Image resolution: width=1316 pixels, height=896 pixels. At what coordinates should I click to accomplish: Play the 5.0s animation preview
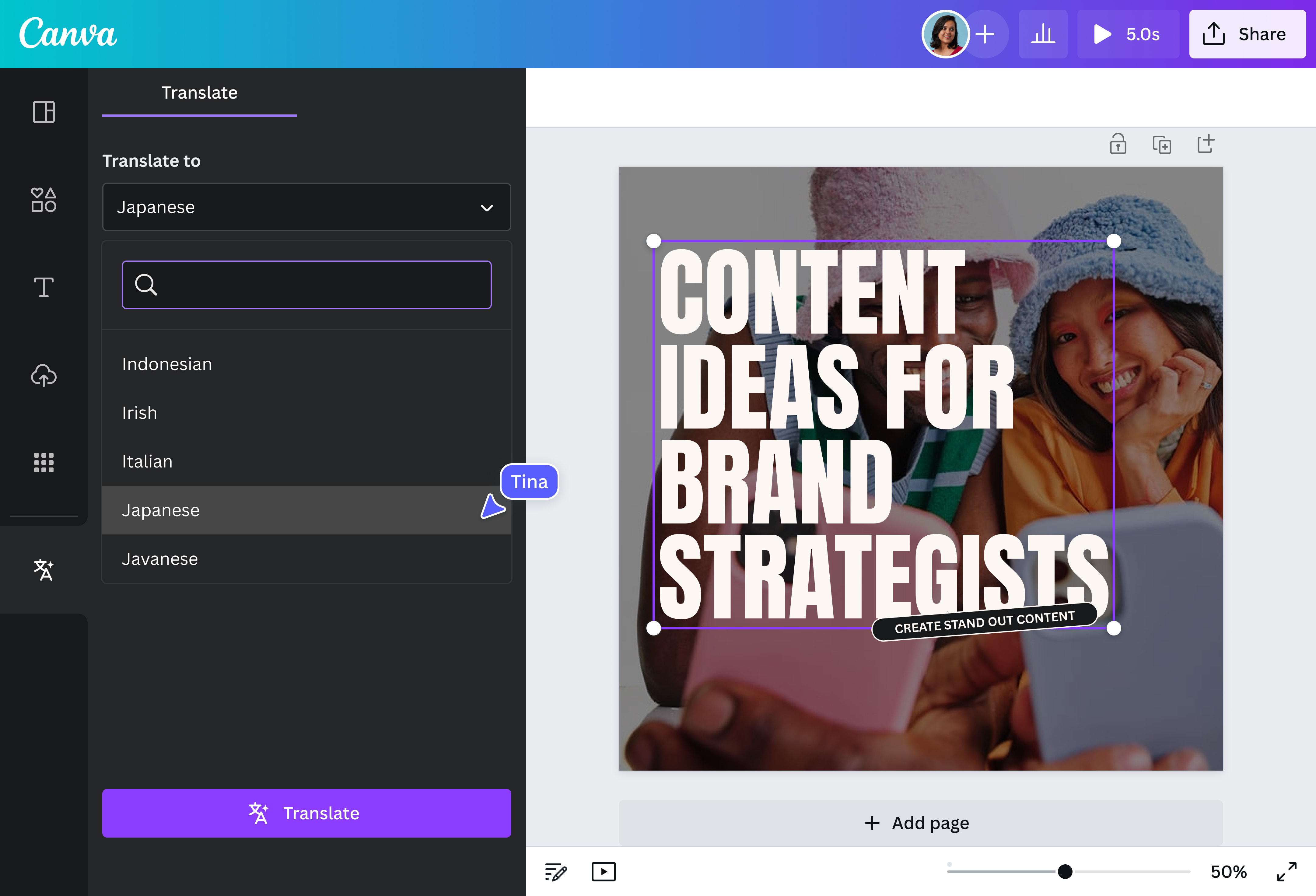tap(1127, 34)
